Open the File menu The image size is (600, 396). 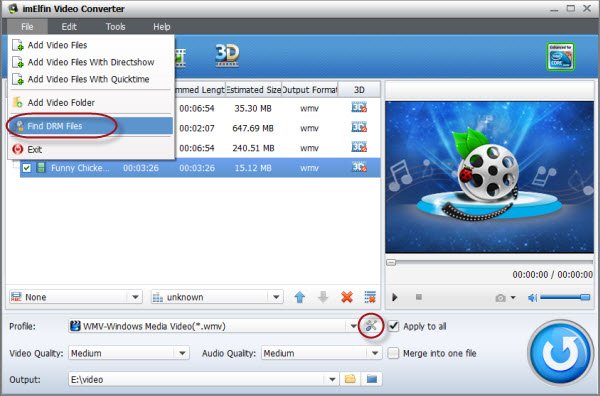pos(27,27)
